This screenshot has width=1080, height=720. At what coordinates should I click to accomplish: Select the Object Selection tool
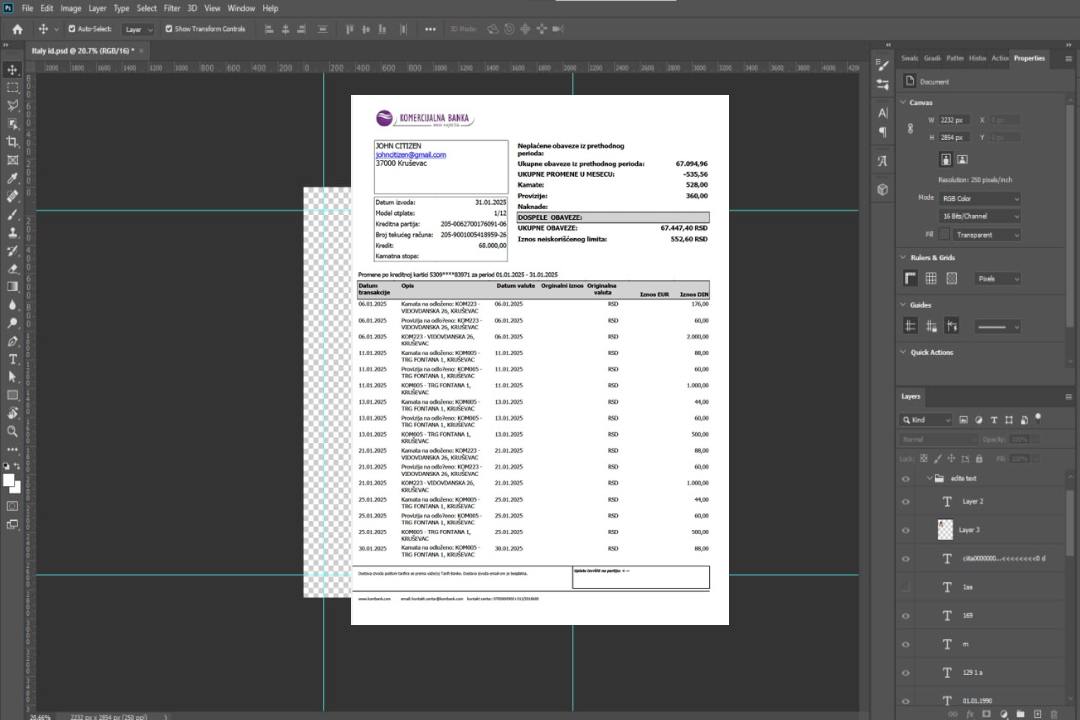(x=12, y=124)
